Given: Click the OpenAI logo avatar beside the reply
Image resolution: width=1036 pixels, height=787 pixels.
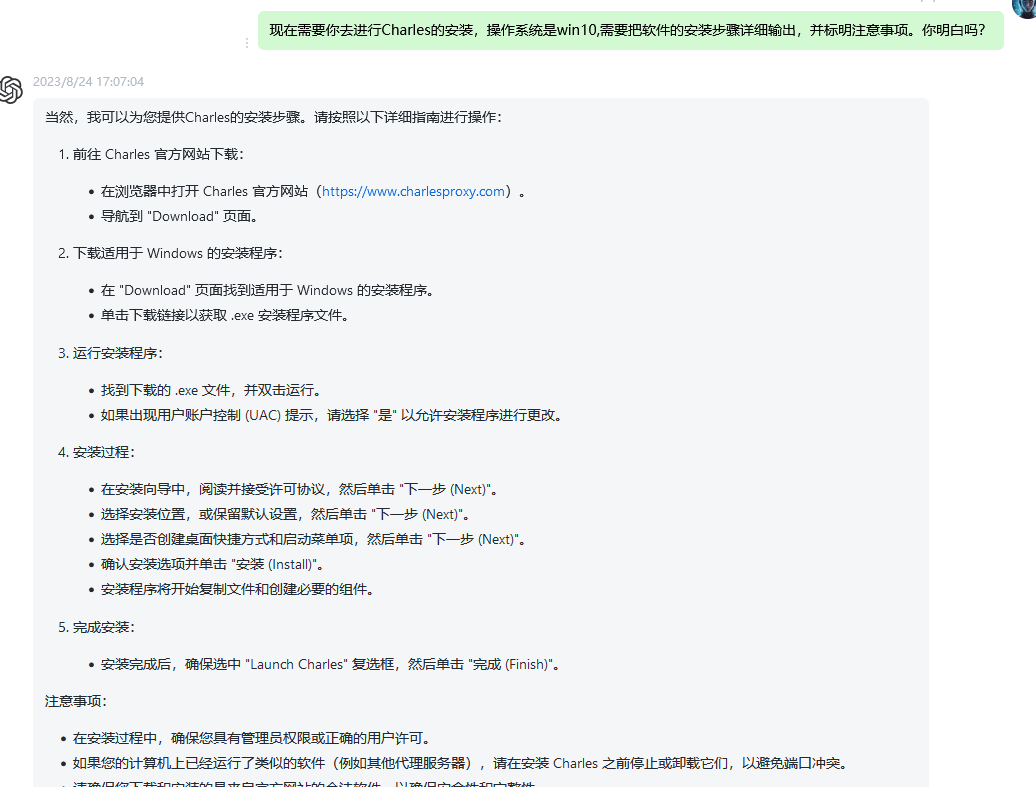Looking at the screenshot, I should (x=12, y=89).
